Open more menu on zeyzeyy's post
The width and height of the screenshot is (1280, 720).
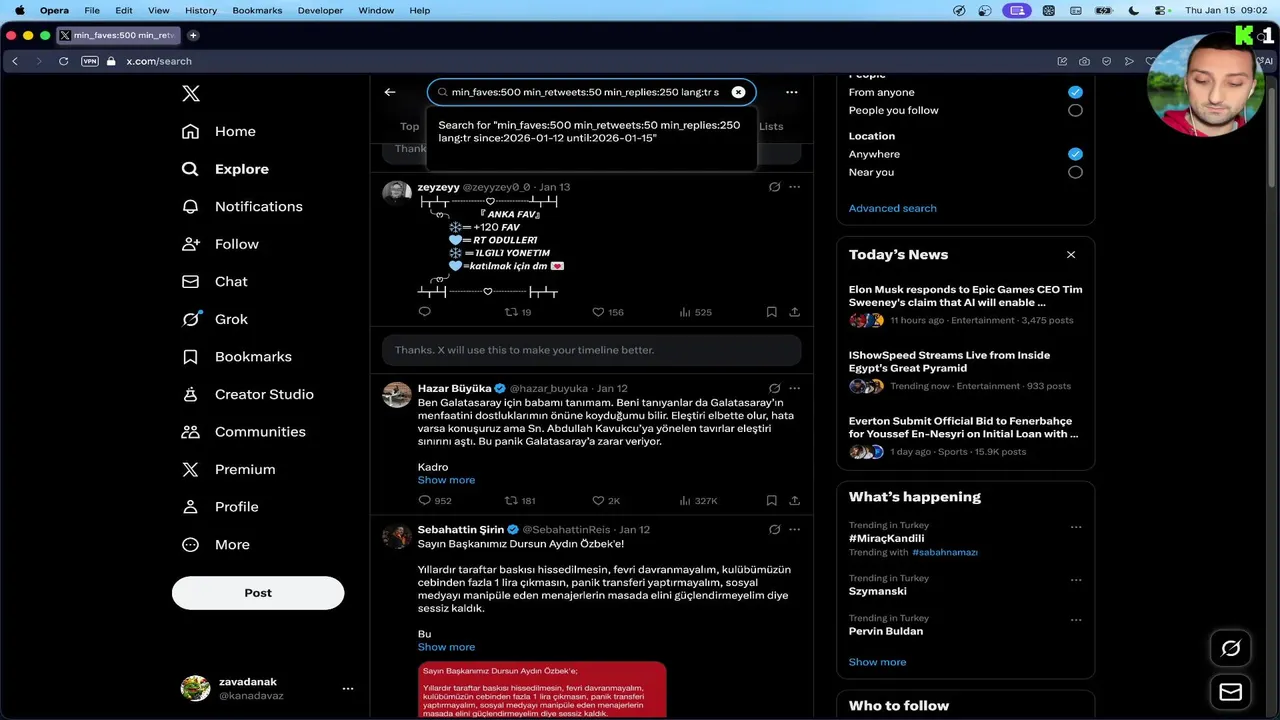pyautogui.click(x=794, y=187)
